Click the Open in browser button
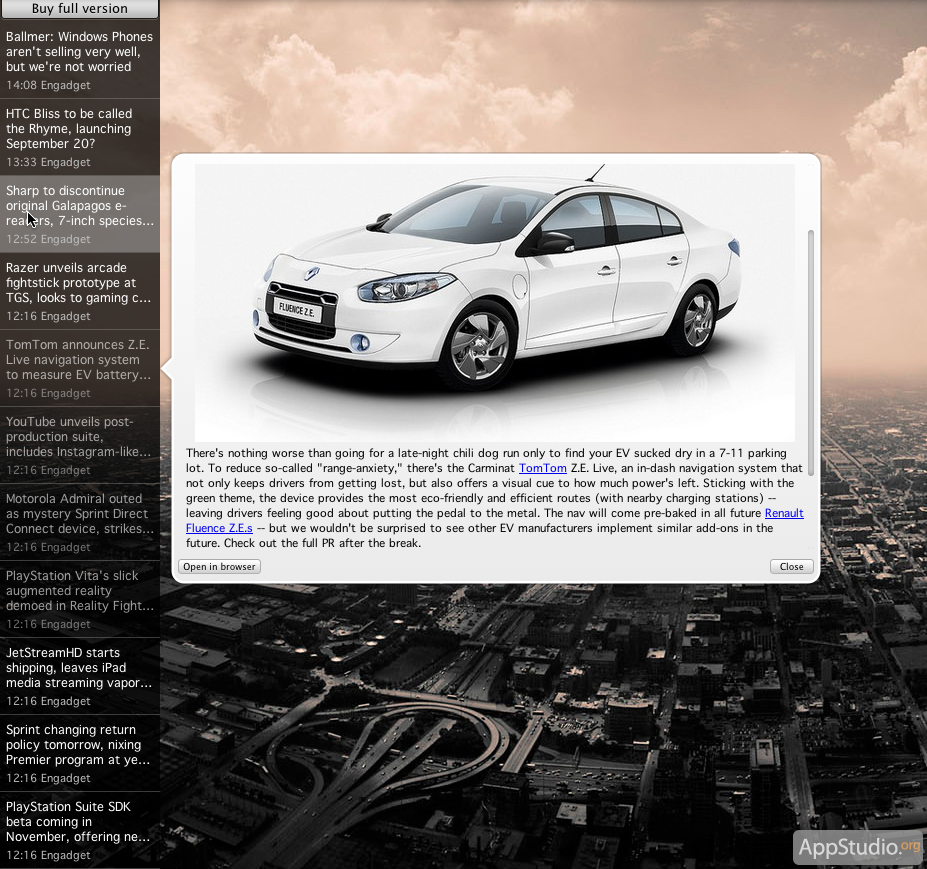Image resolution: width=927 pixels, height=869 pixels. [x=219, y=566]
